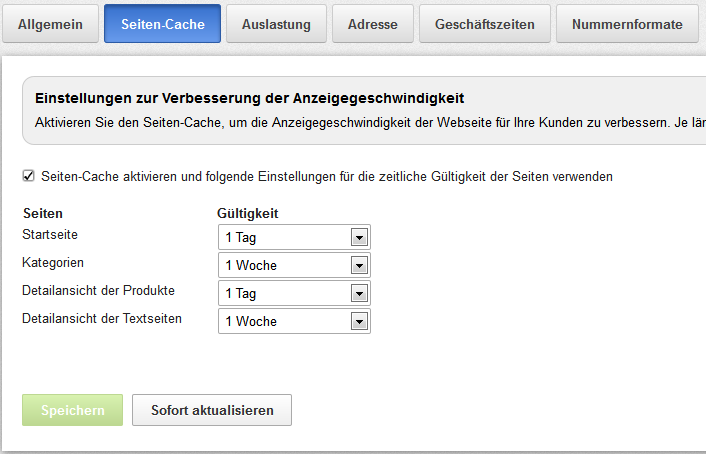Disable the Seiten-Cache aktivieren checkbox

27,176
